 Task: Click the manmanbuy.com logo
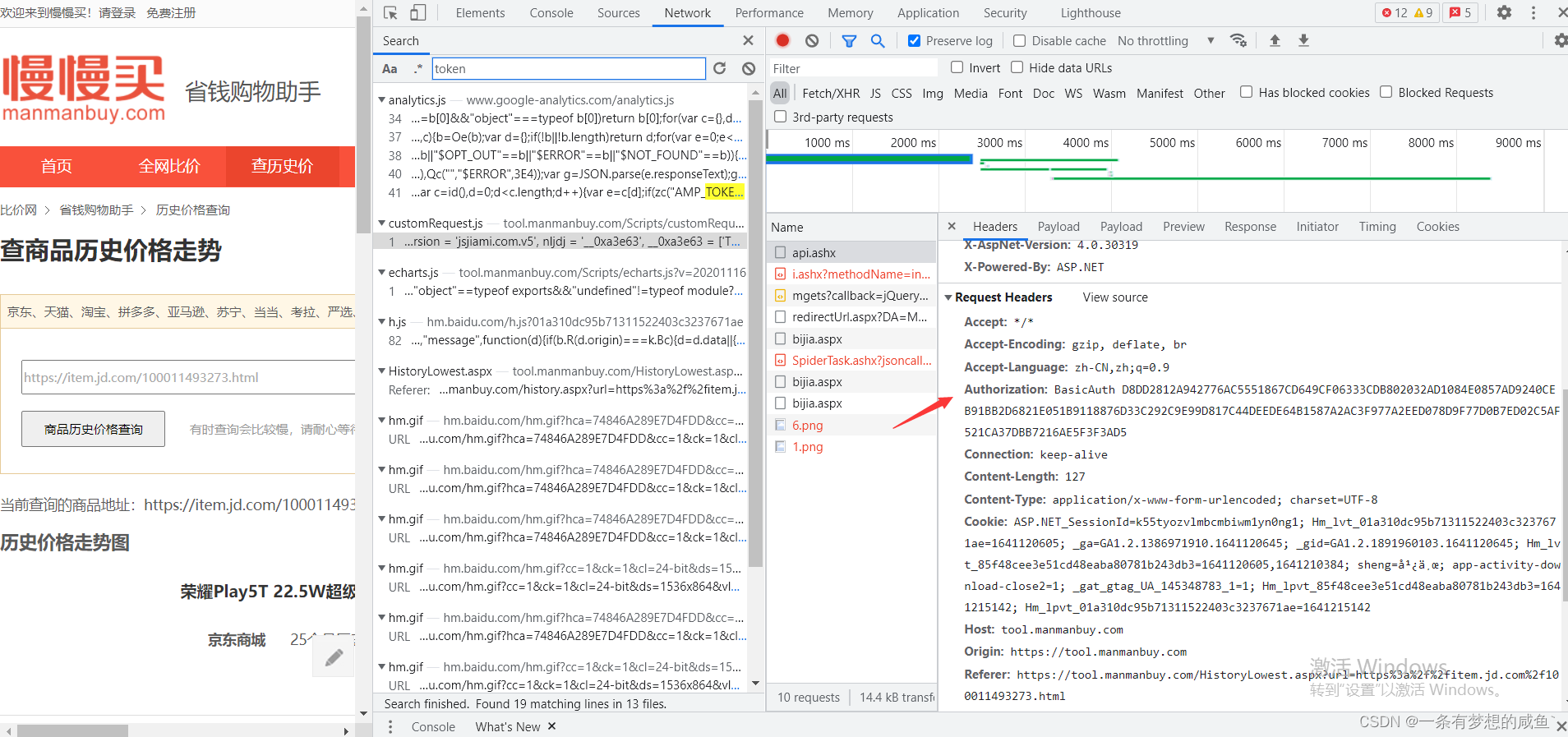click(x=84, y=89)
